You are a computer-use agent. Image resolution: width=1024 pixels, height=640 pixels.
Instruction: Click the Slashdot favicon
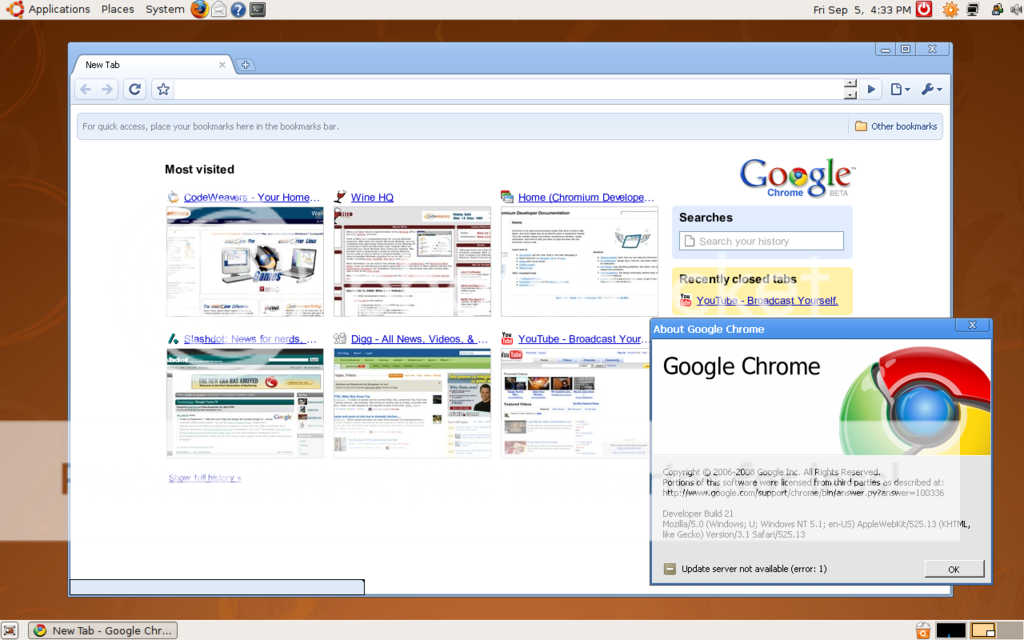(173, 338)
